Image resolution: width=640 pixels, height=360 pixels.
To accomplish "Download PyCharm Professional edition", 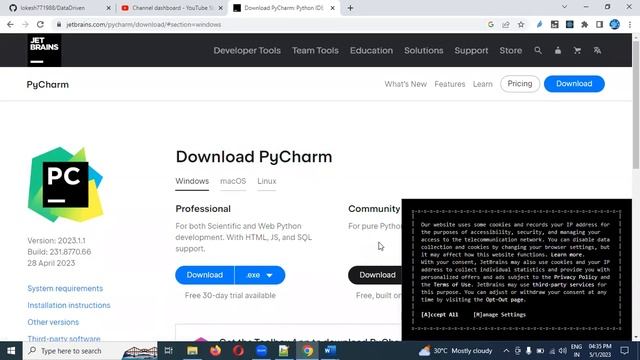I will click(x=205, y=275).
